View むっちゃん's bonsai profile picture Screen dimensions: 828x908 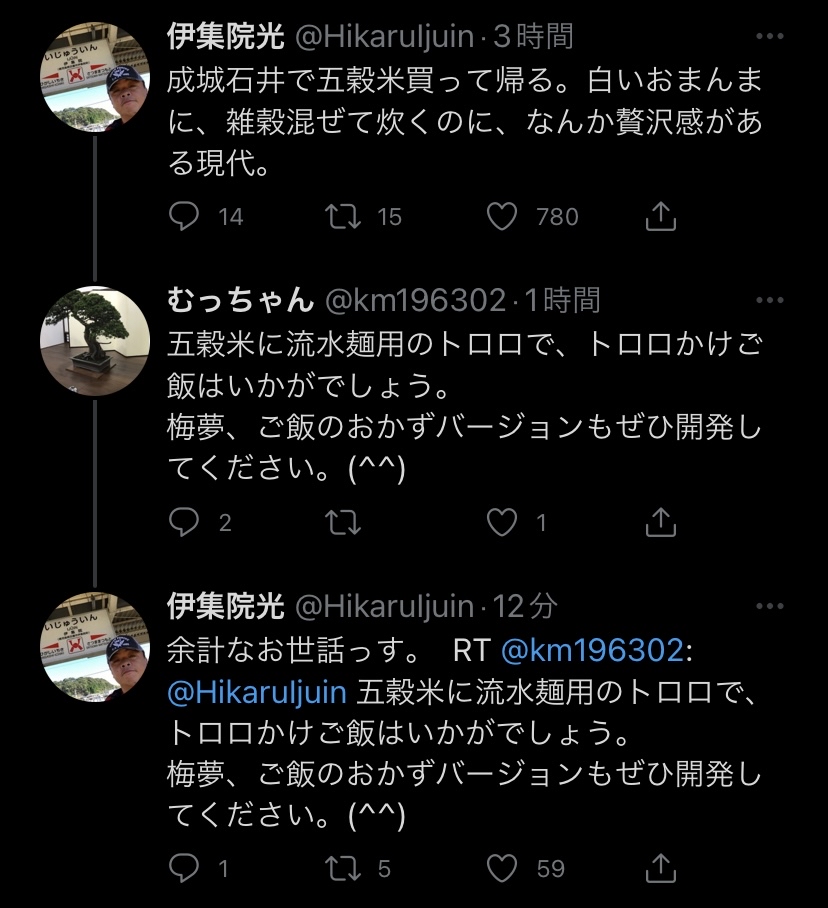click(x=95, y=341)
